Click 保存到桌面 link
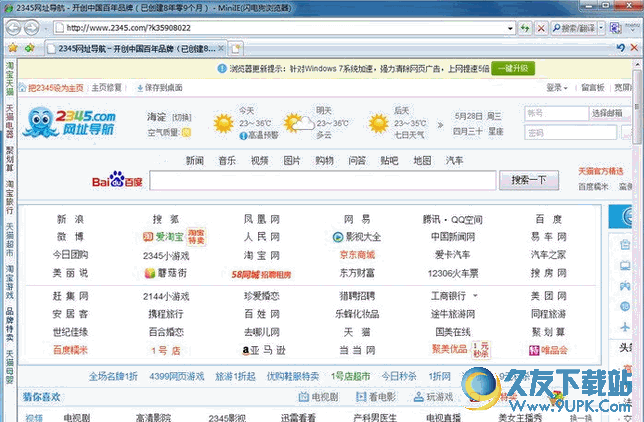 [x=159, y=88]
